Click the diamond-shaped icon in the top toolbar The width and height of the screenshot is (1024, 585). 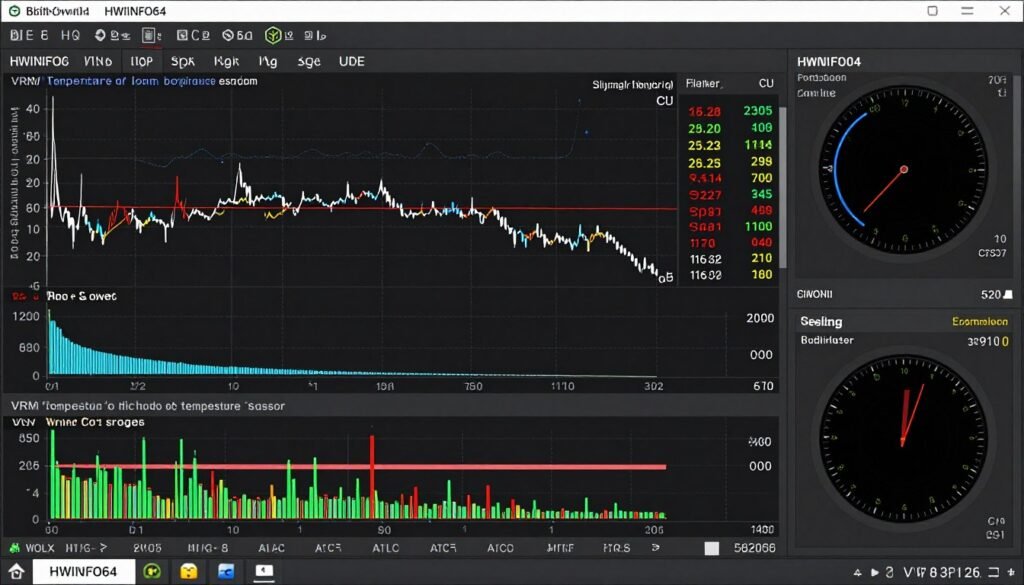coord(101,35)
